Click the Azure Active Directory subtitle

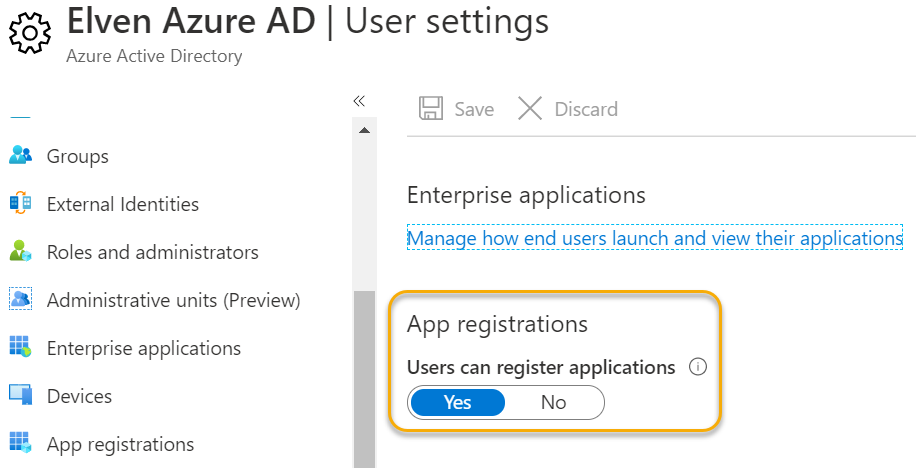(x=154, y=56)
